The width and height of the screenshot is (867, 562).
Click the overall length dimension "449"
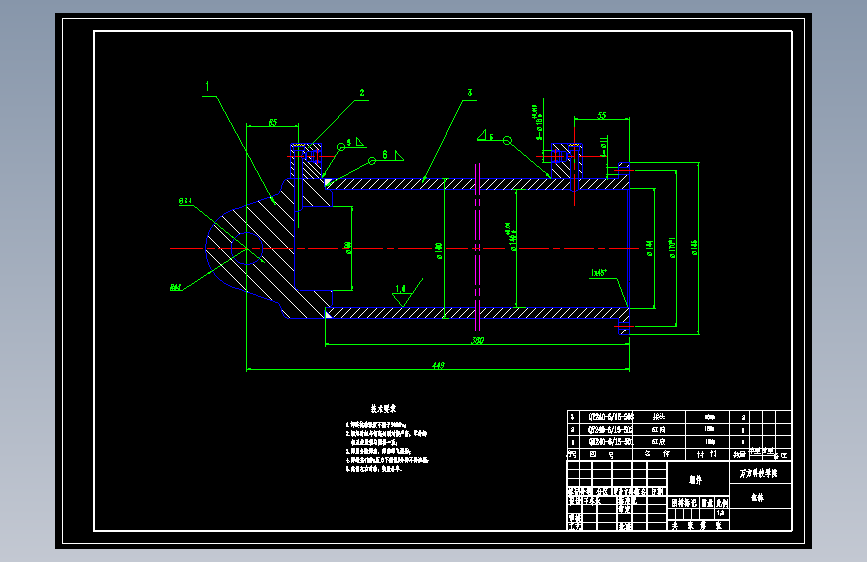point(438,366)
